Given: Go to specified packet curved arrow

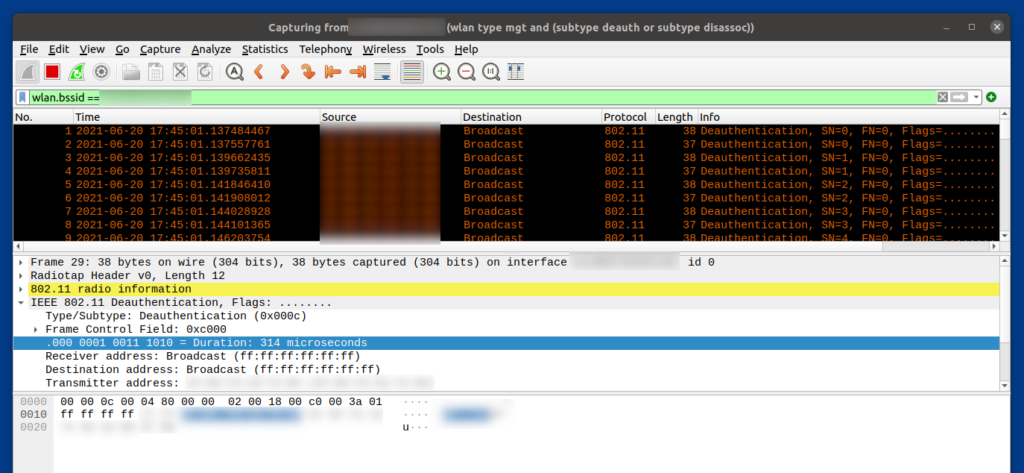Looking at the screenshot, I should (308, 72).
